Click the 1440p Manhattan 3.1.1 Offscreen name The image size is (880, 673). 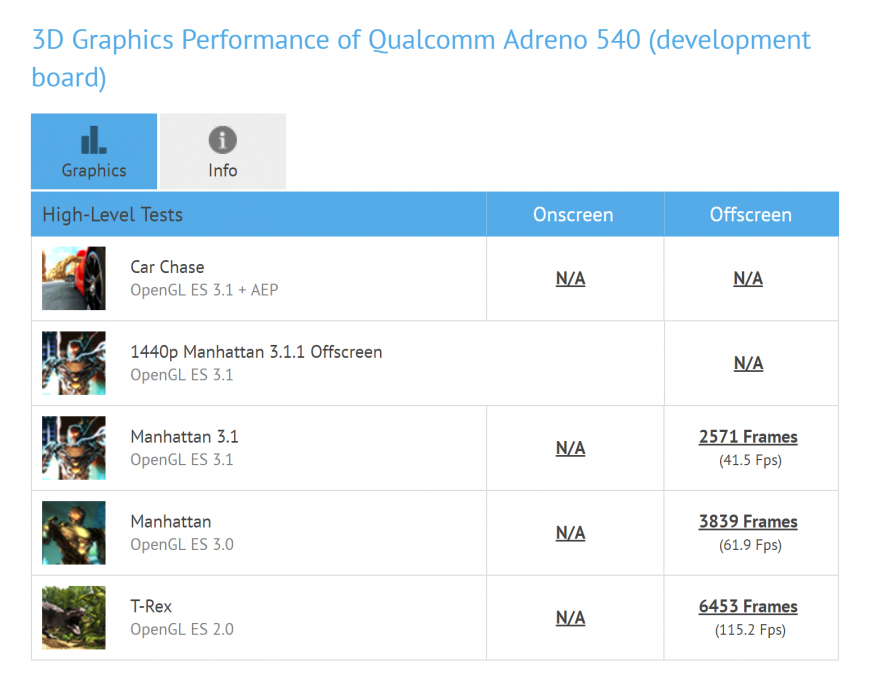coord(256,352)
